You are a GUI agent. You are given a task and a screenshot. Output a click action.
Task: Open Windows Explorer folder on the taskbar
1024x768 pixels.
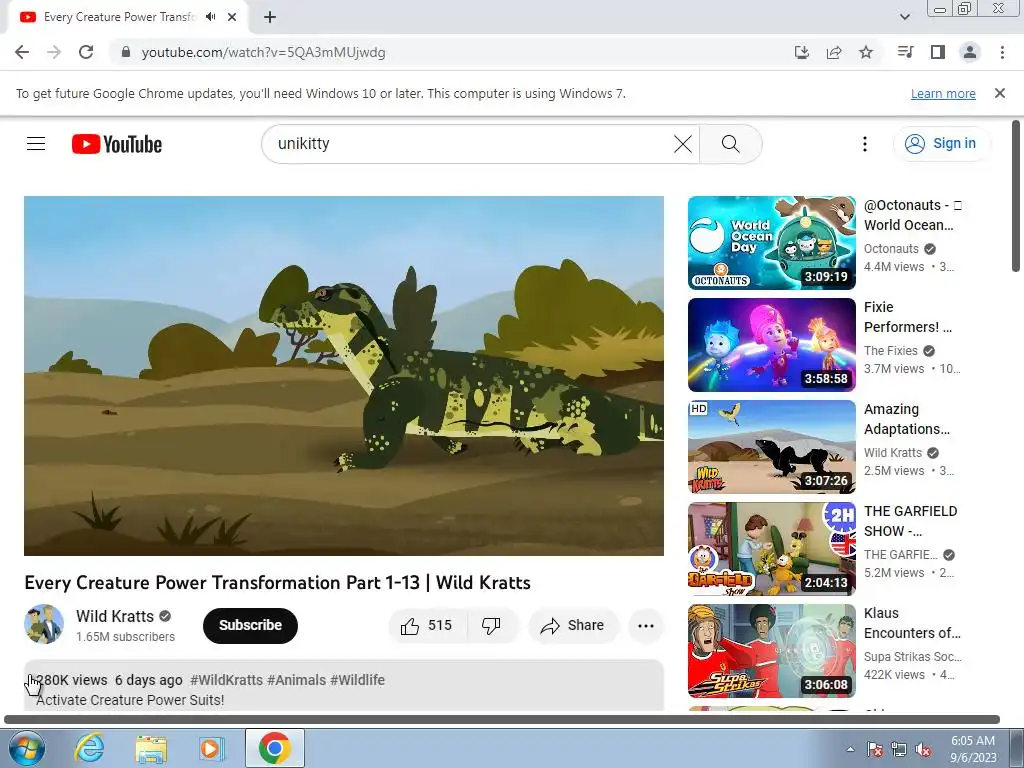[x=151, y=748]
